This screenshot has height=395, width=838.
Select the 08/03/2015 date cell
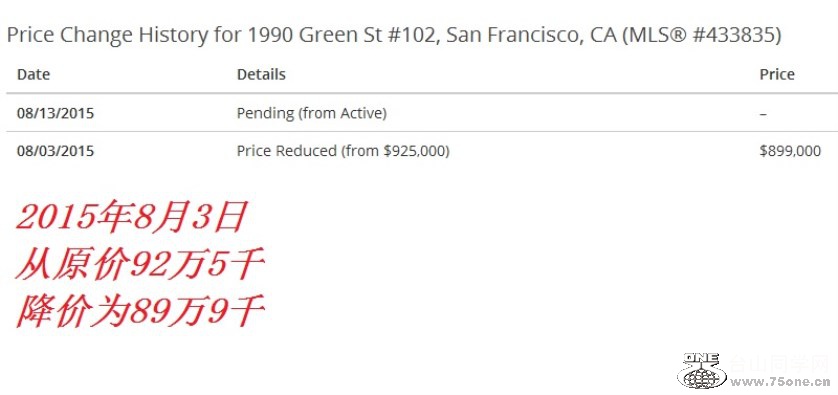pos(56,151)
